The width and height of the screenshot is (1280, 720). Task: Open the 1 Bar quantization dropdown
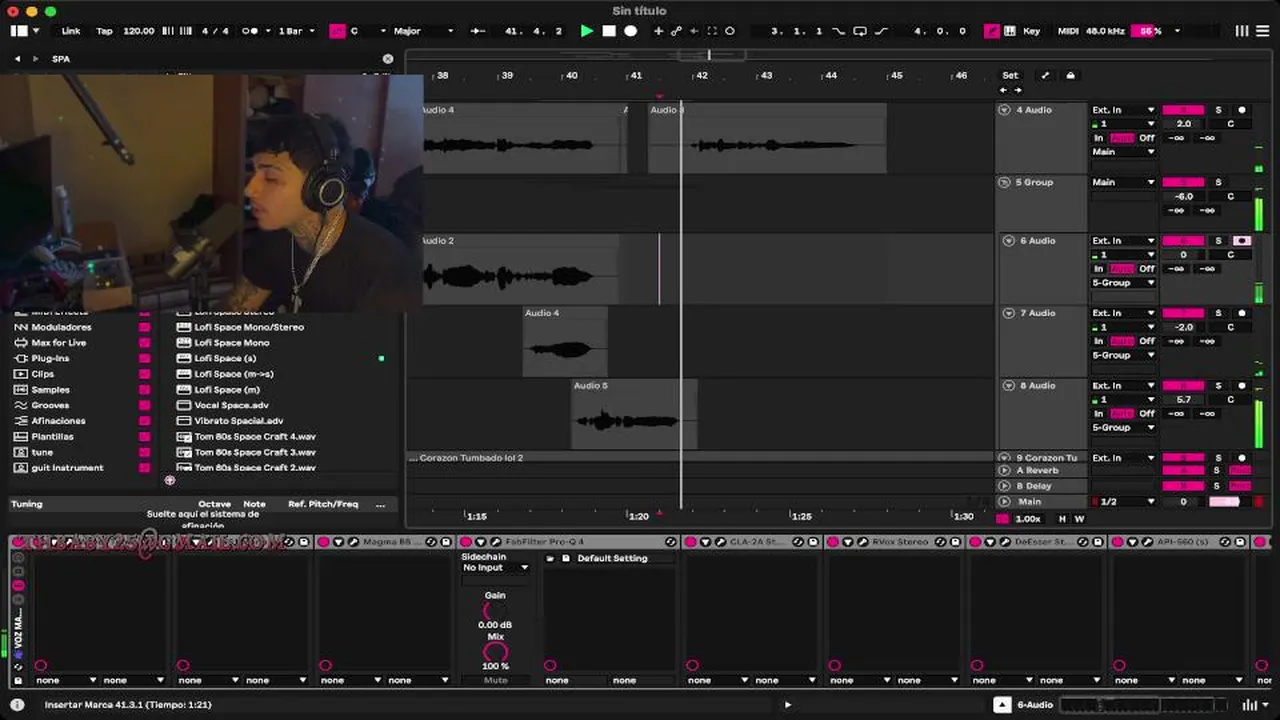point(296,31)
